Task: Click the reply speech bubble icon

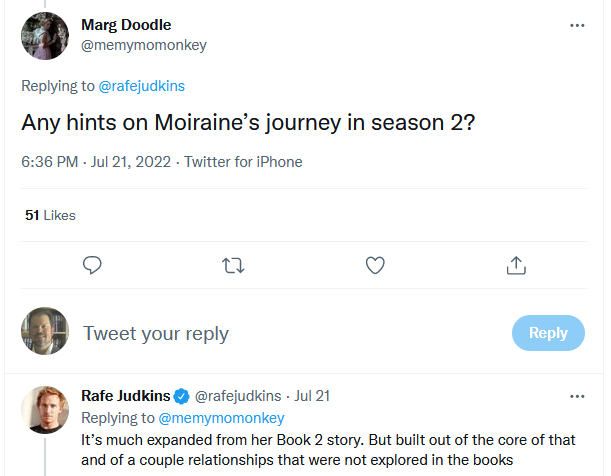Action: pos(93,265)
